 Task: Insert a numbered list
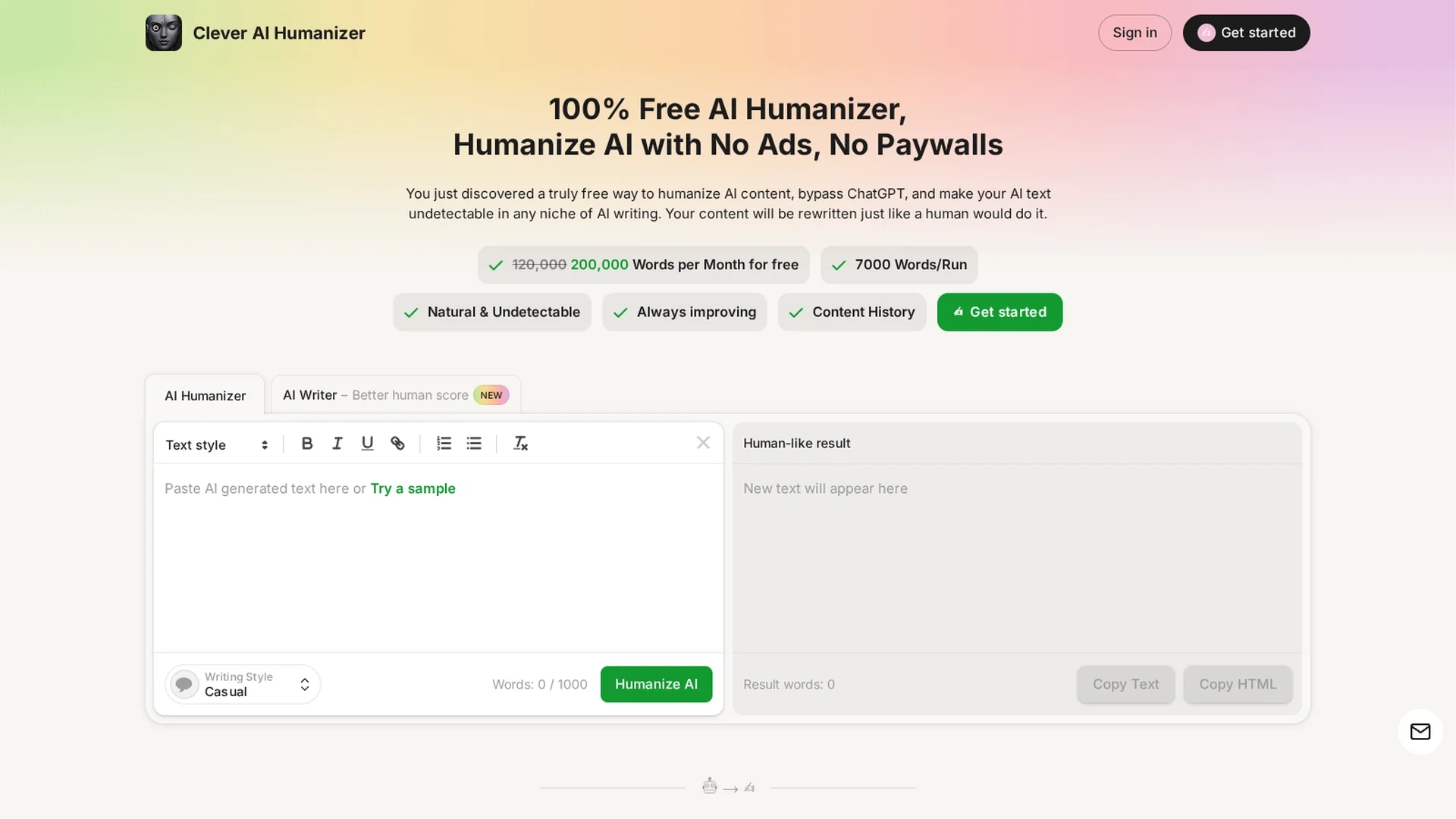coord(444,444)
